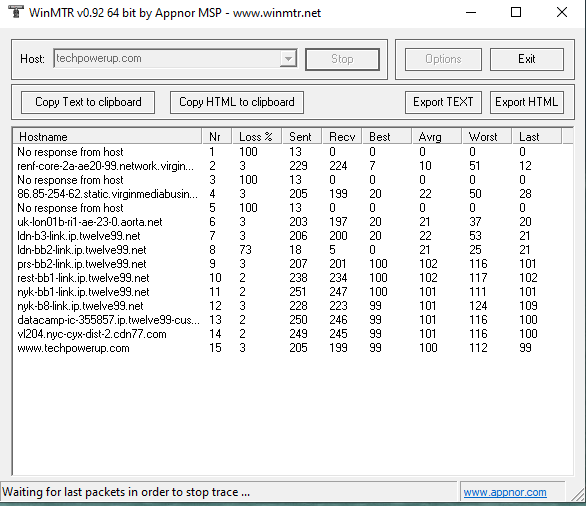The width and height of the screenshot is (586, 506).
Task: Click the Best column header
Action: (386, 137)
